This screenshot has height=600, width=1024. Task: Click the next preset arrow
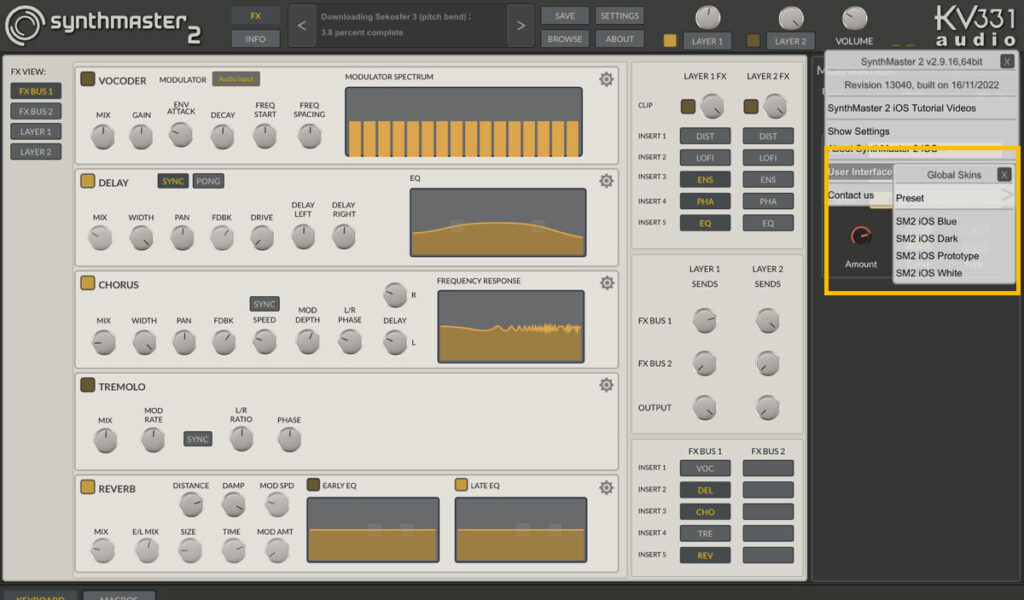[519, 25]
